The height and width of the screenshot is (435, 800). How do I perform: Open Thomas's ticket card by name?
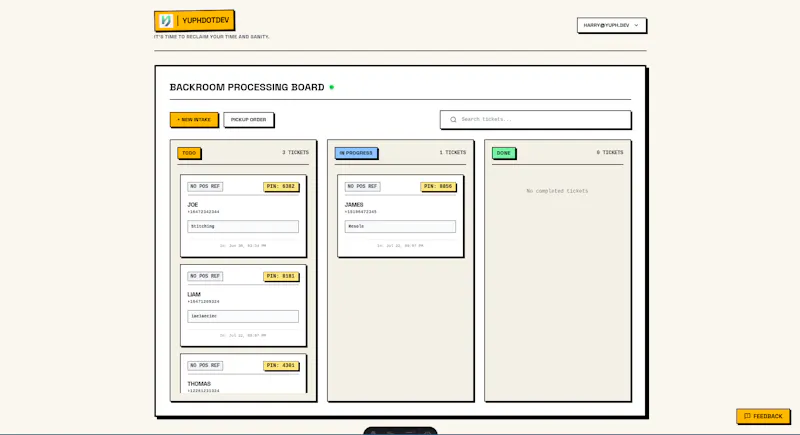[x=199, y=383]
